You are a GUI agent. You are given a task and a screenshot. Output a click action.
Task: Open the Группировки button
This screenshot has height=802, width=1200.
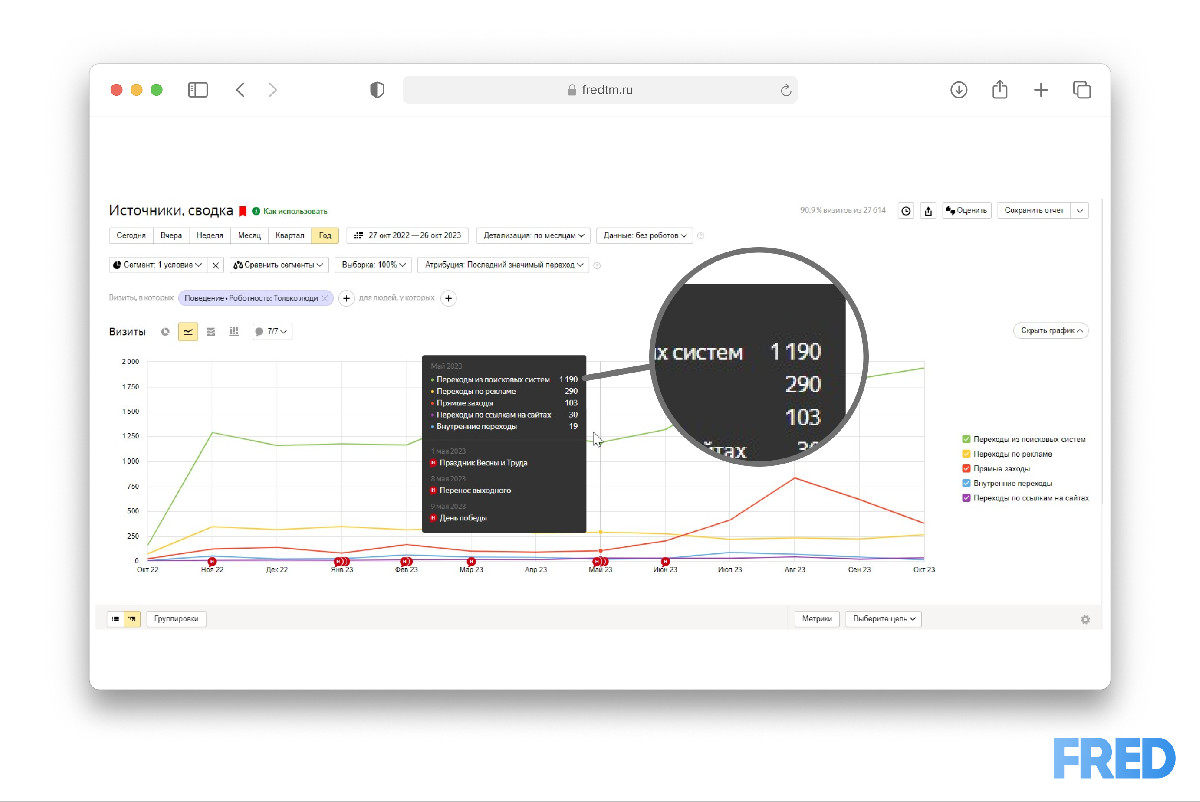(x=176, y=619)
